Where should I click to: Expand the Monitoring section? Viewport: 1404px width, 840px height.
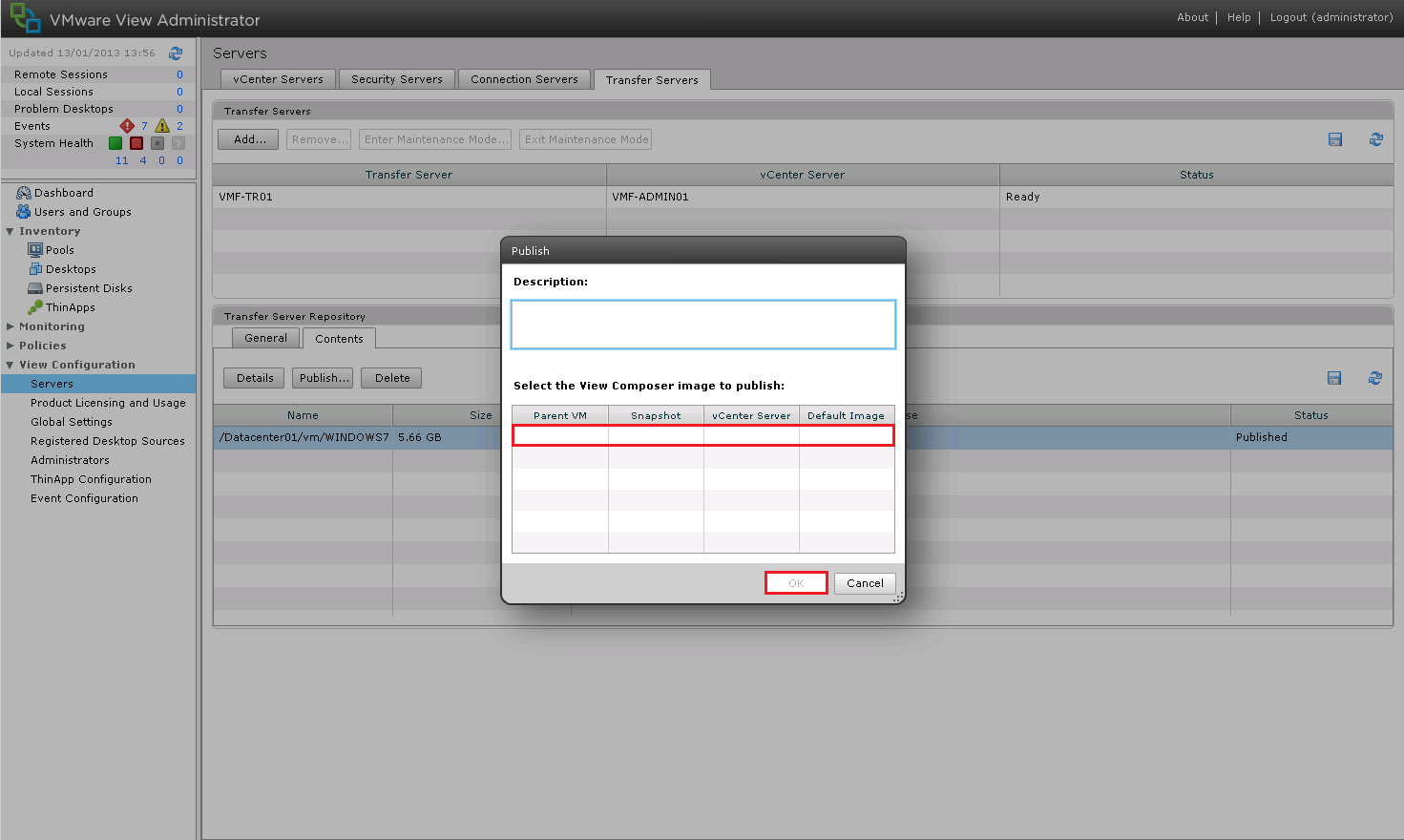pos(10,326)
